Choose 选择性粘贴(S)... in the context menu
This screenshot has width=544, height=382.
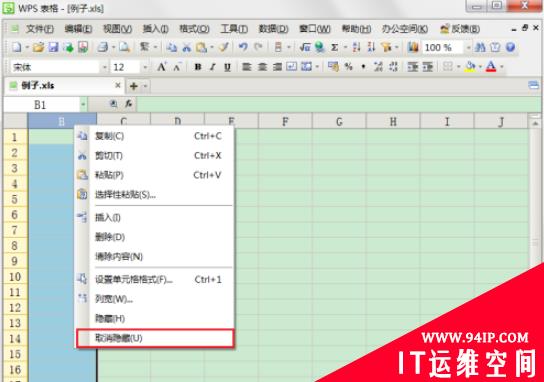coord(155,194)
